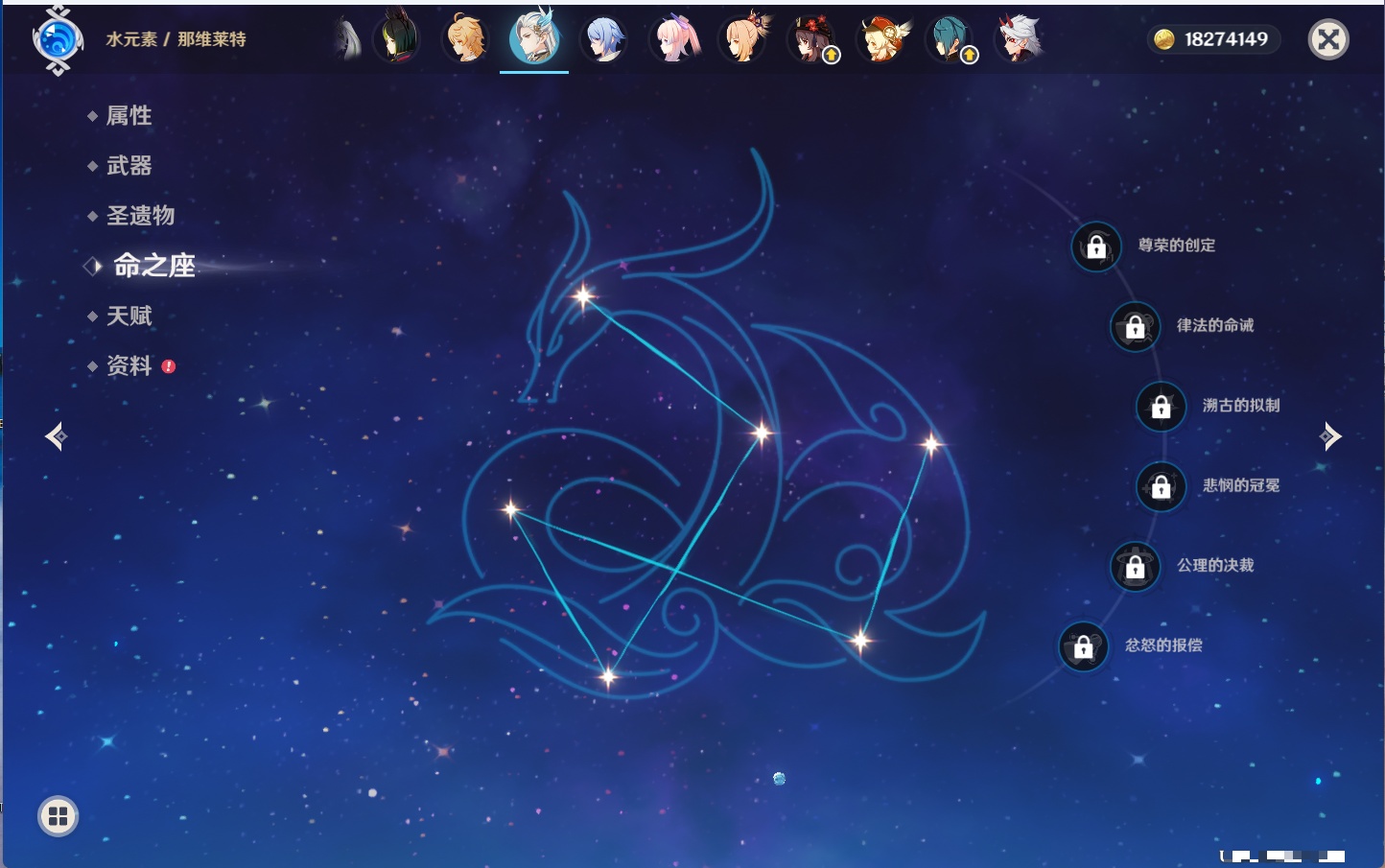Open locked constellation 悲悯的冠冕 lock icon
1385x868 pixels.
coord(1162,486)
